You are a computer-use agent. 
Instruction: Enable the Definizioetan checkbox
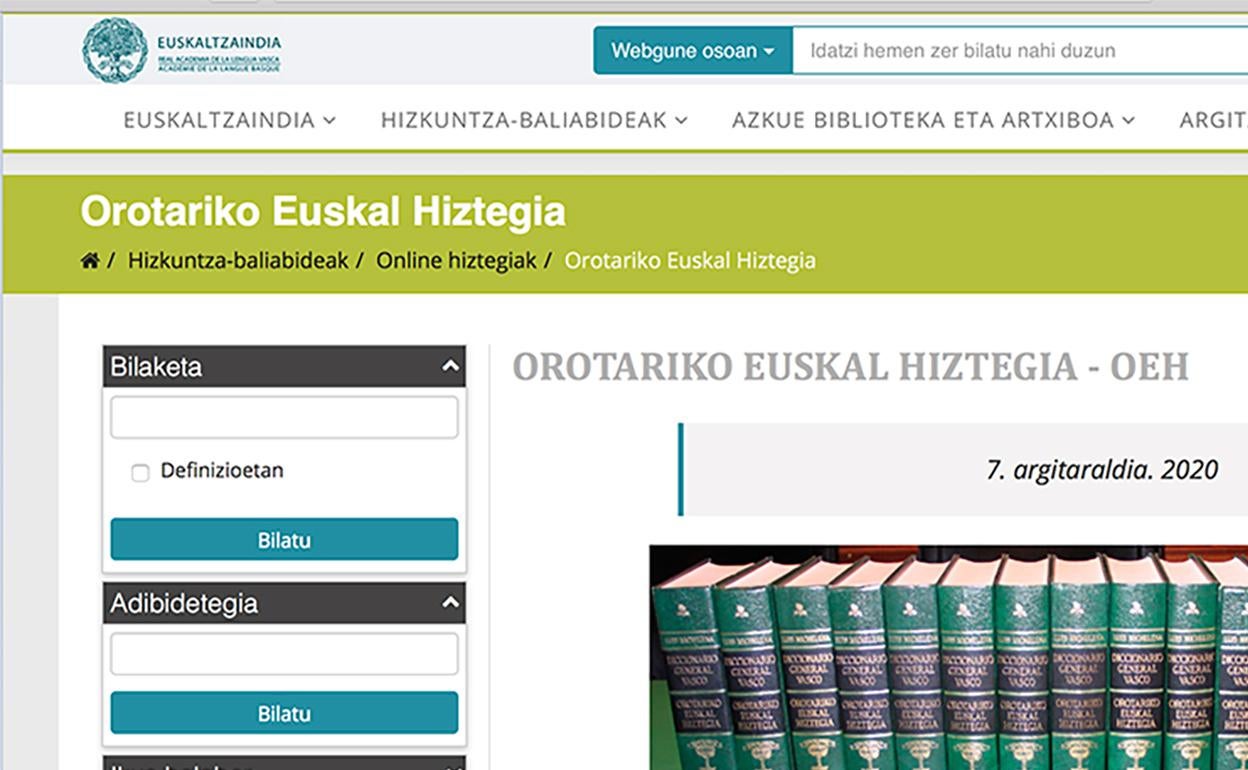coord(141,472)
